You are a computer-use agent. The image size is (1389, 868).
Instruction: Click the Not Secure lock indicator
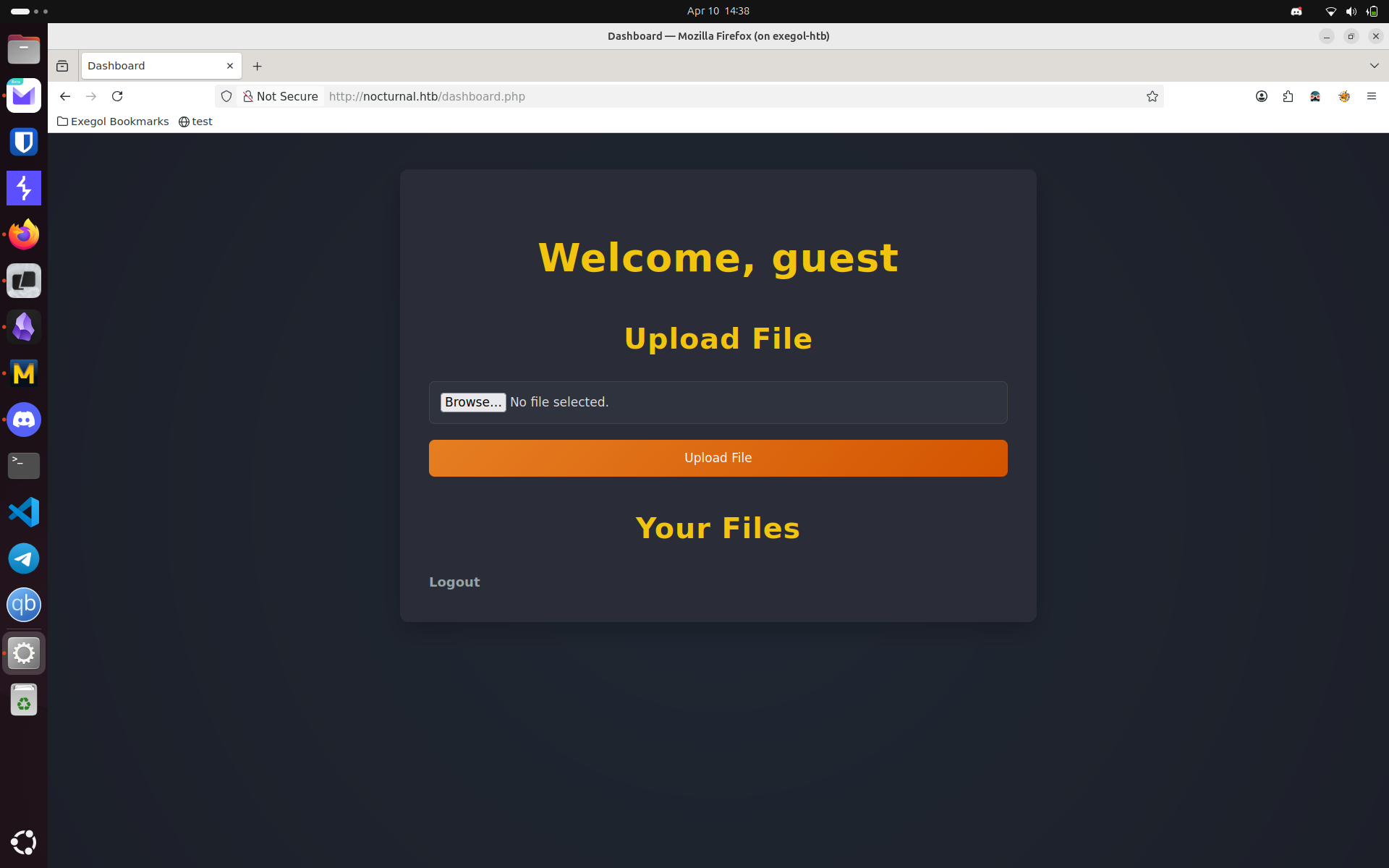[281, 96]
